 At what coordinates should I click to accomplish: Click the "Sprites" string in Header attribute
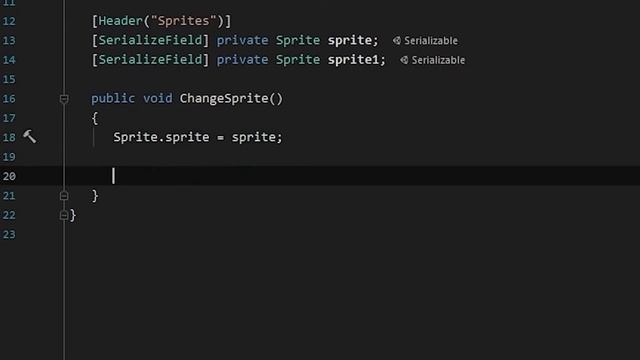coord(183,21)
